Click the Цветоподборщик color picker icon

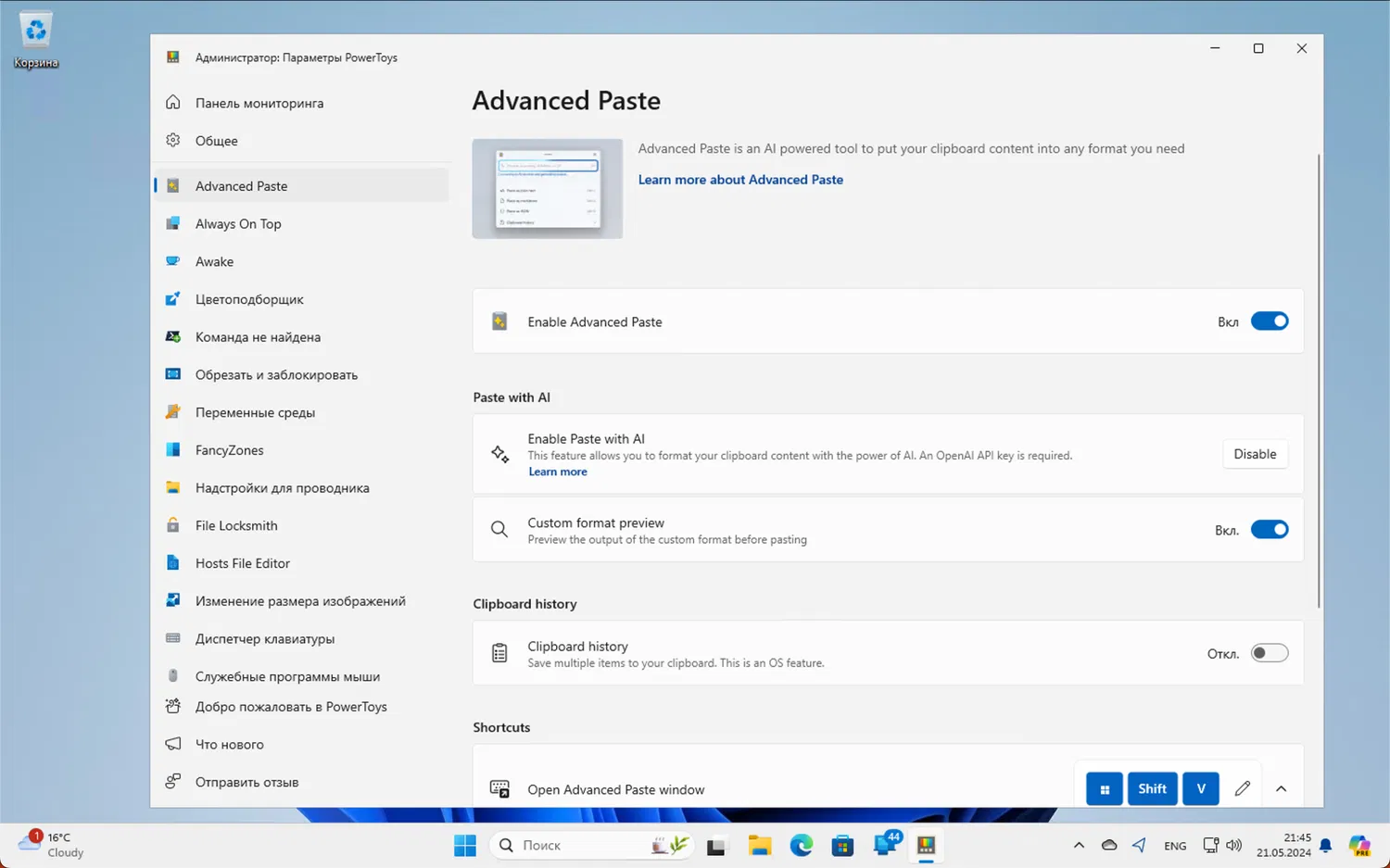[173, 299]
